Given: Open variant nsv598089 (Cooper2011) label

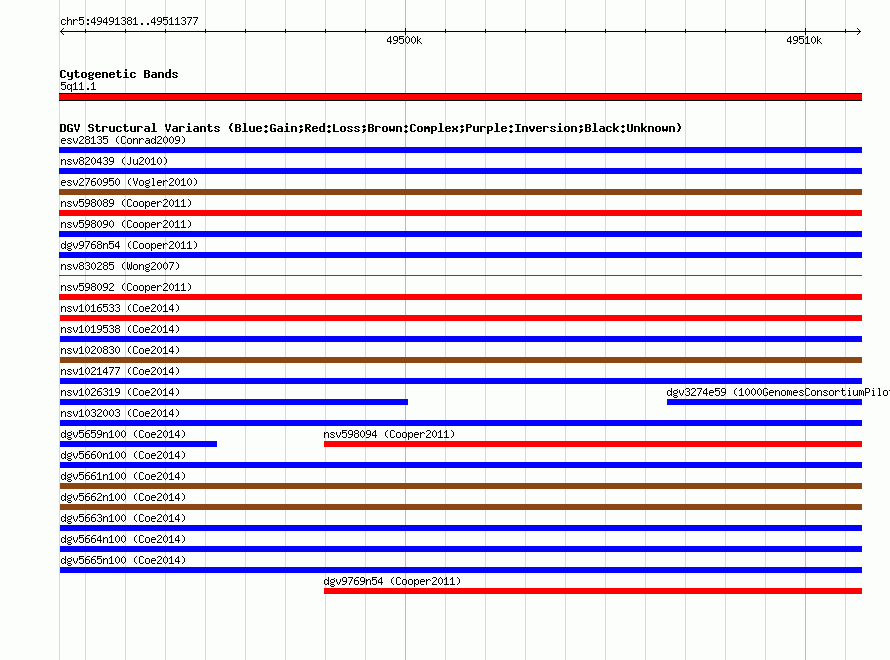Looking at the screenshot, I should pos(126,203).
